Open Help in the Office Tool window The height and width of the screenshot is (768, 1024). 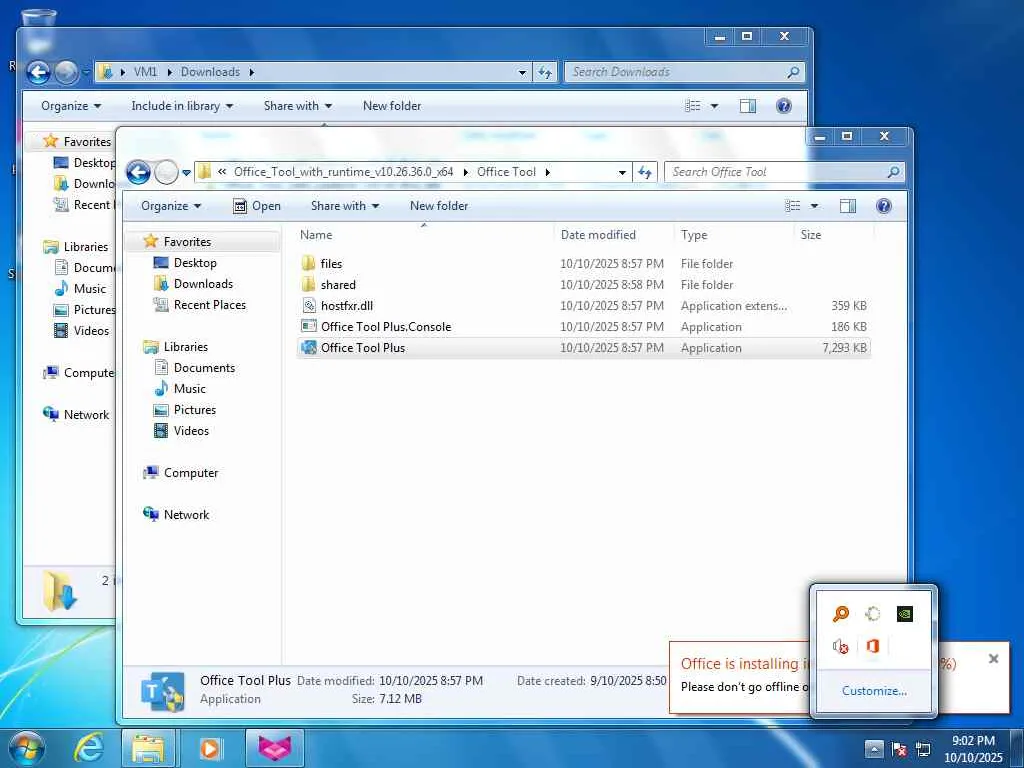[x=884, y=206]
